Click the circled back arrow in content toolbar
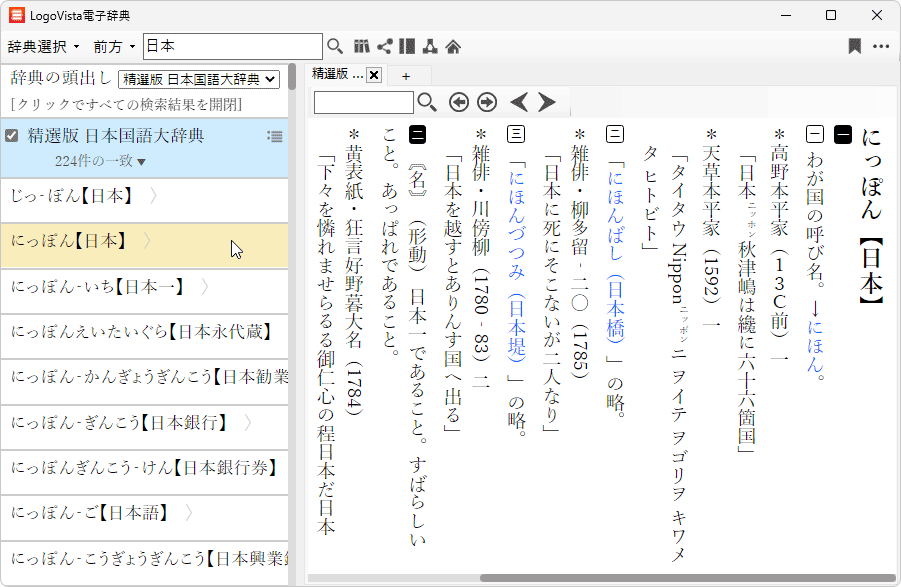Viewport: 901px width, 587px height. [x=459, y=102]
